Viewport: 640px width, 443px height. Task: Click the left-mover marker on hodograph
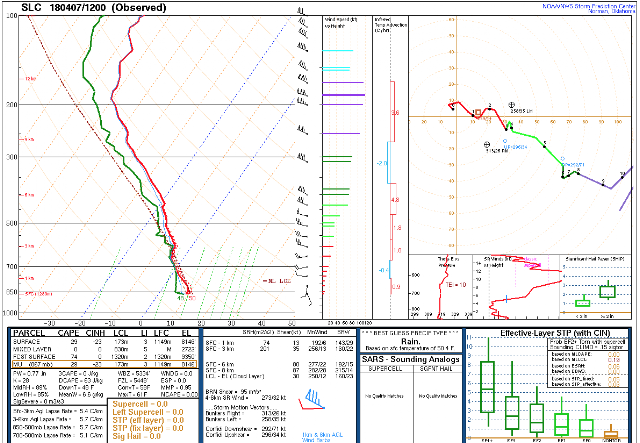pos(511,105)
